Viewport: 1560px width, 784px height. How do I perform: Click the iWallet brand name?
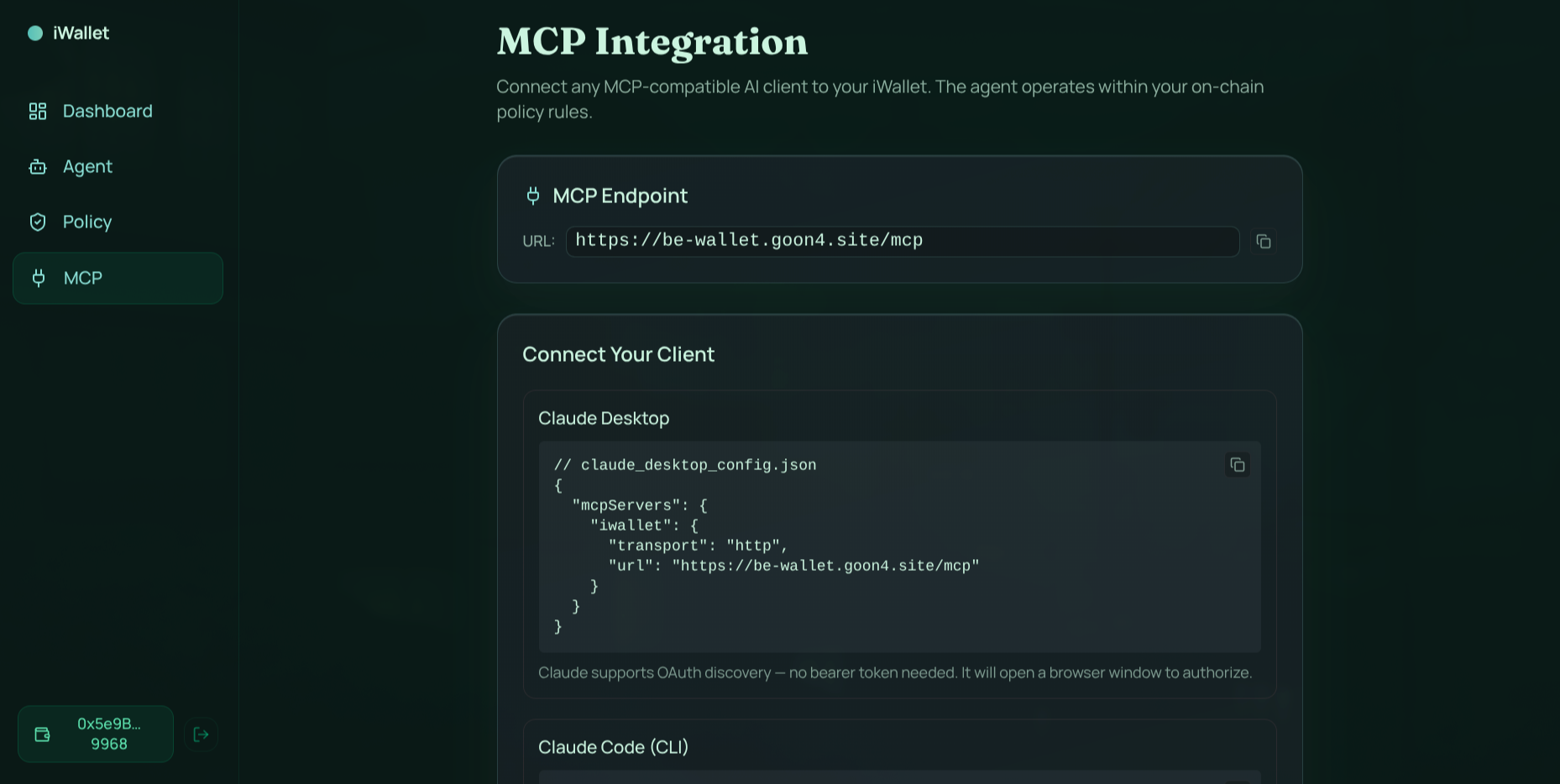(x=81, y=33)
